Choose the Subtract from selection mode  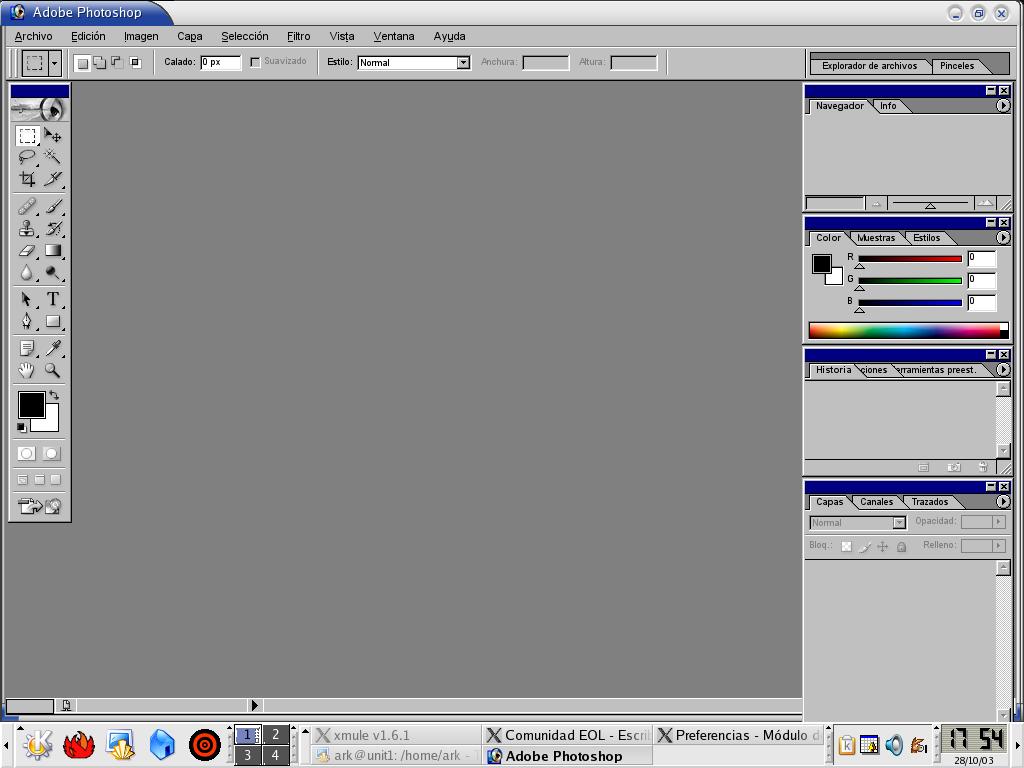click(118, 63)
